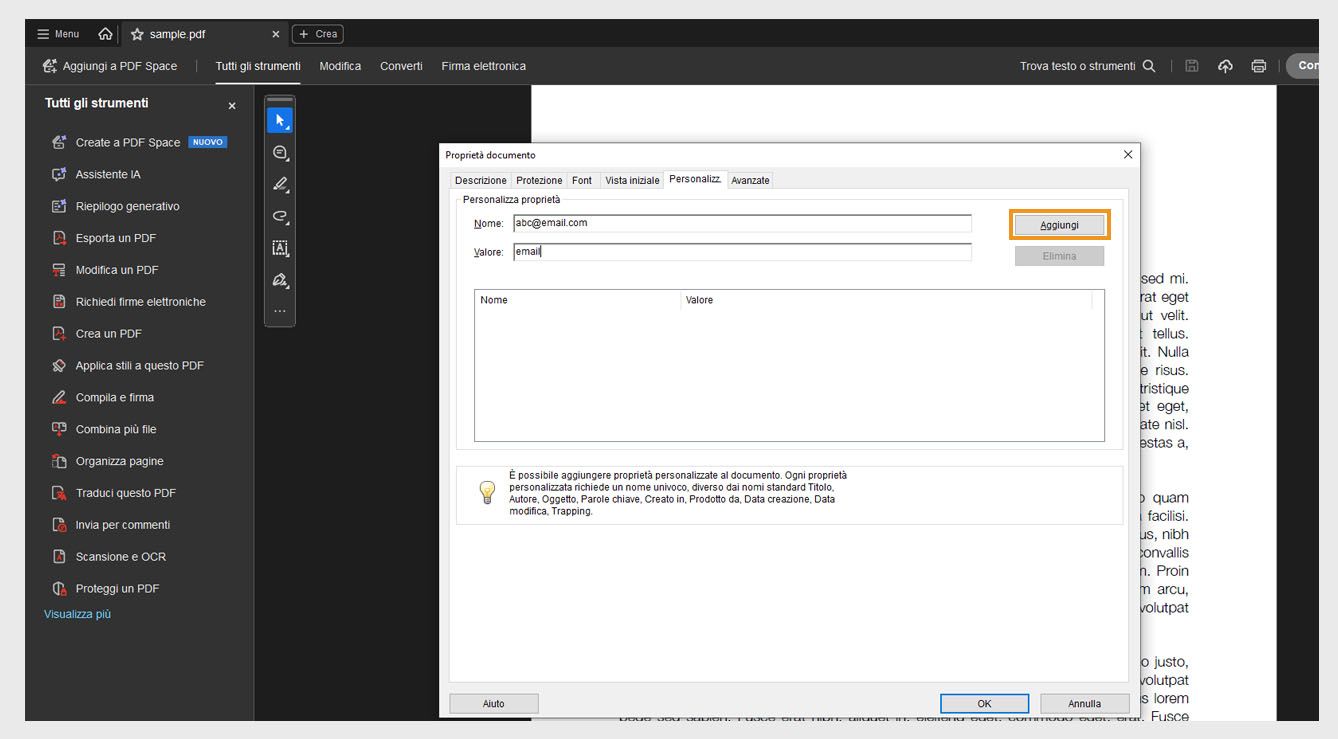Switch to the Avanzate tab

coord(750,180)
